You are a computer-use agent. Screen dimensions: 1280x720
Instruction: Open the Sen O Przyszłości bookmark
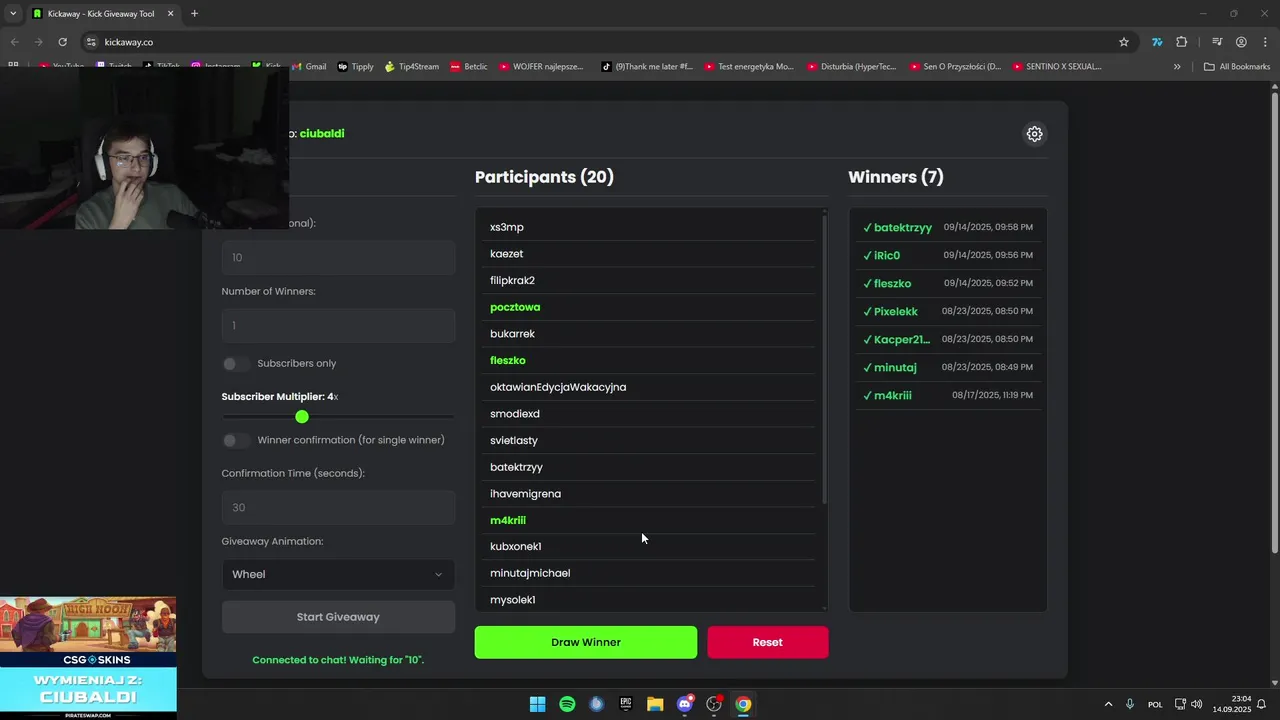[955, 67]
